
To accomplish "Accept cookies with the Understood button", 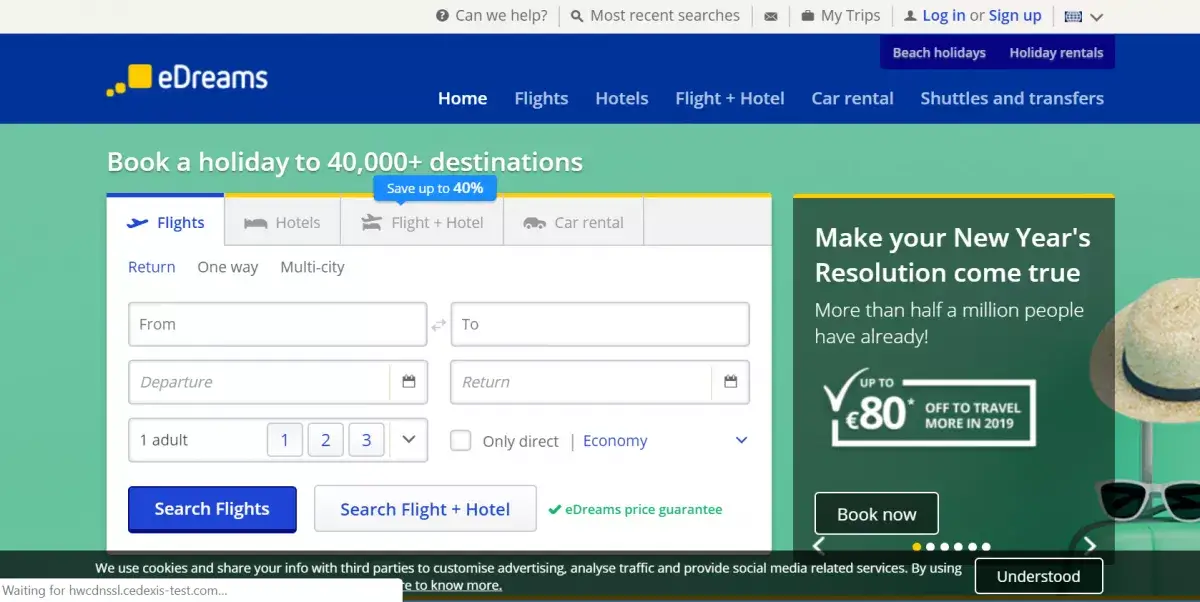I will click(1039, 576).
